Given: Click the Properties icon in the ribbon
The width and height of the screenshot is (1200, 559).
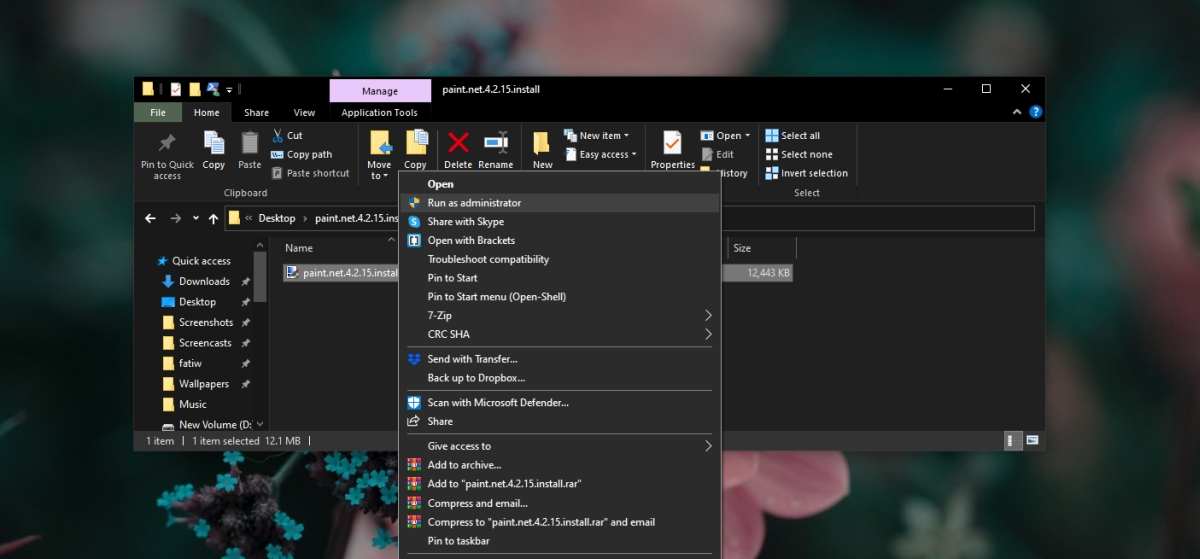Looking at the screenshot, I should click(672, 144).
